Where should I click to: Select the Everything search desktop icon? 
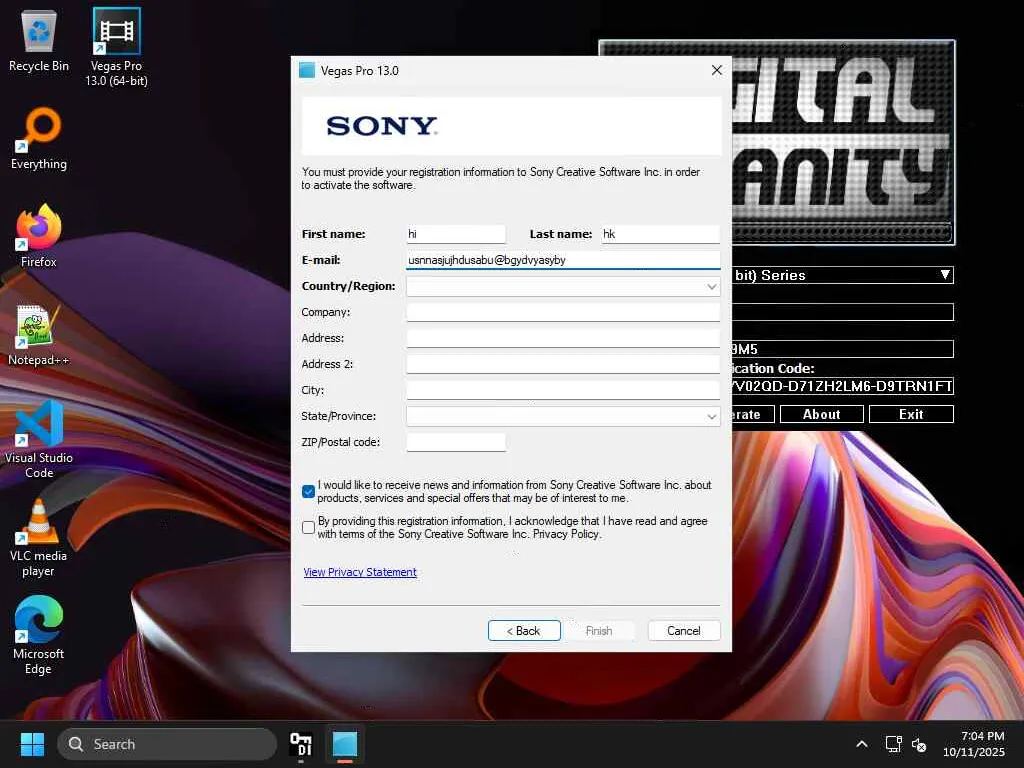(x=39, y=138)
